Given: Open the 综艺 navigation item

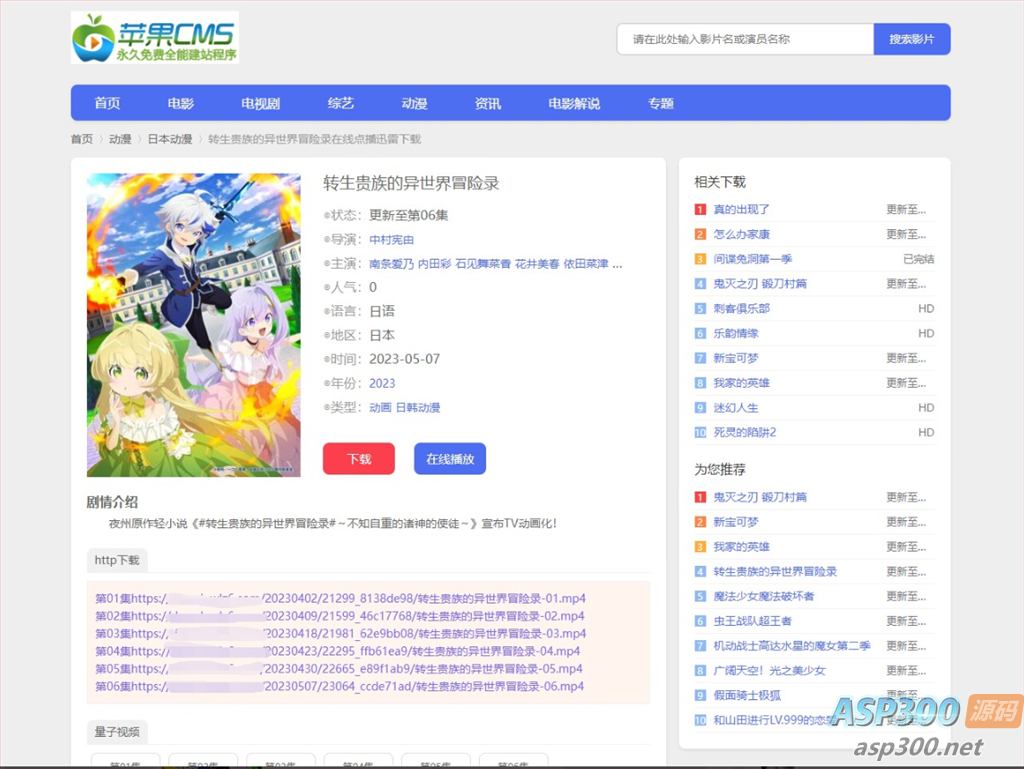Looking at the screenshot, I should 340,103.
